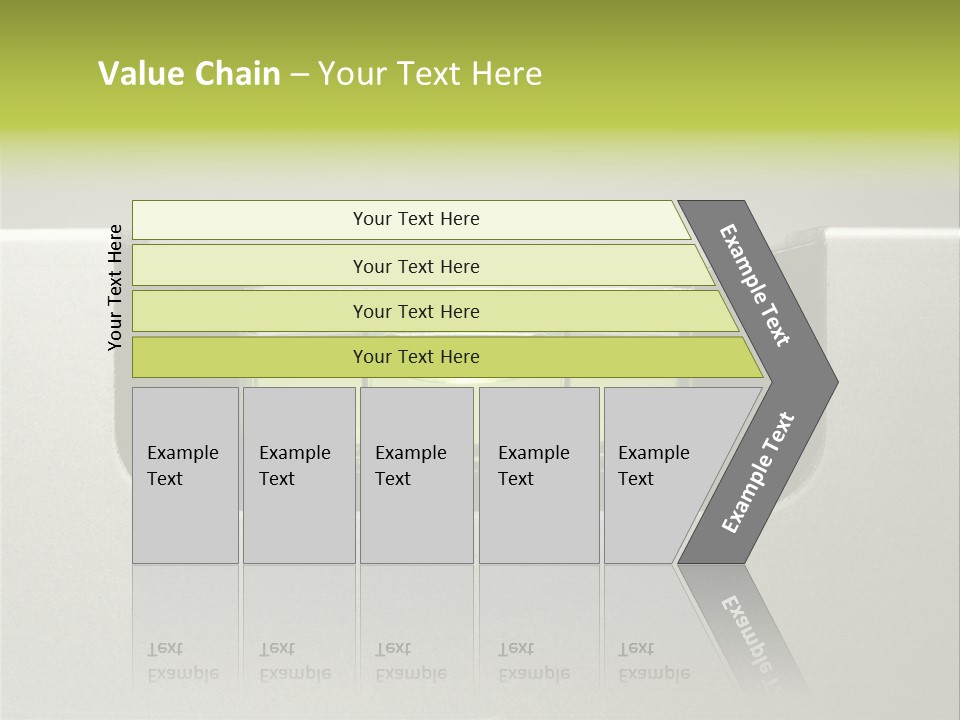
Task: Select the third 'Your Text Here' bar
Action: [x=415, y=311]
